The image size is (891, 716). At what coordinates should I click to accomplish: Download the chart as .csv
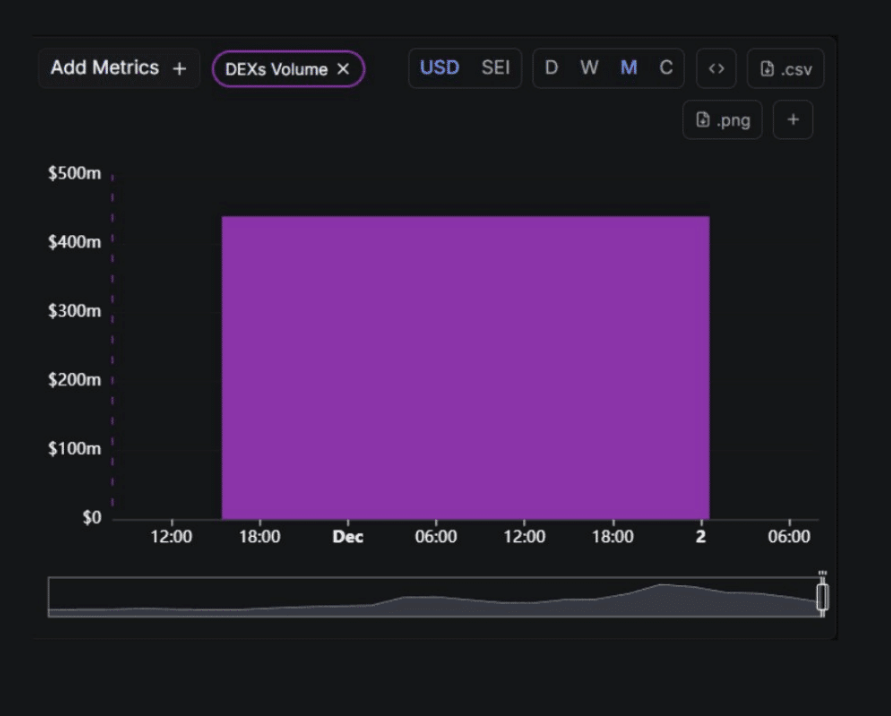(x=785, y=69)
